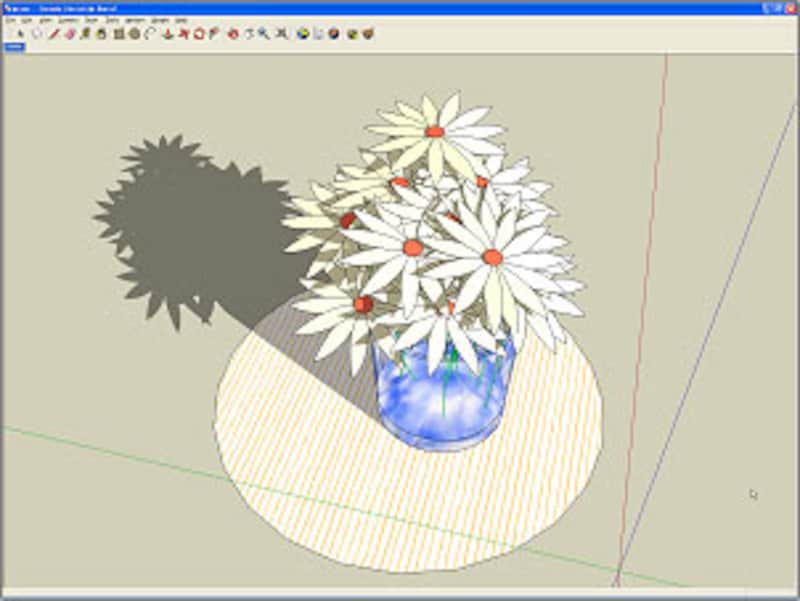This screenshot has height=601, width=800.
Task: Close the SketchUp window
Action: (790, 8)
